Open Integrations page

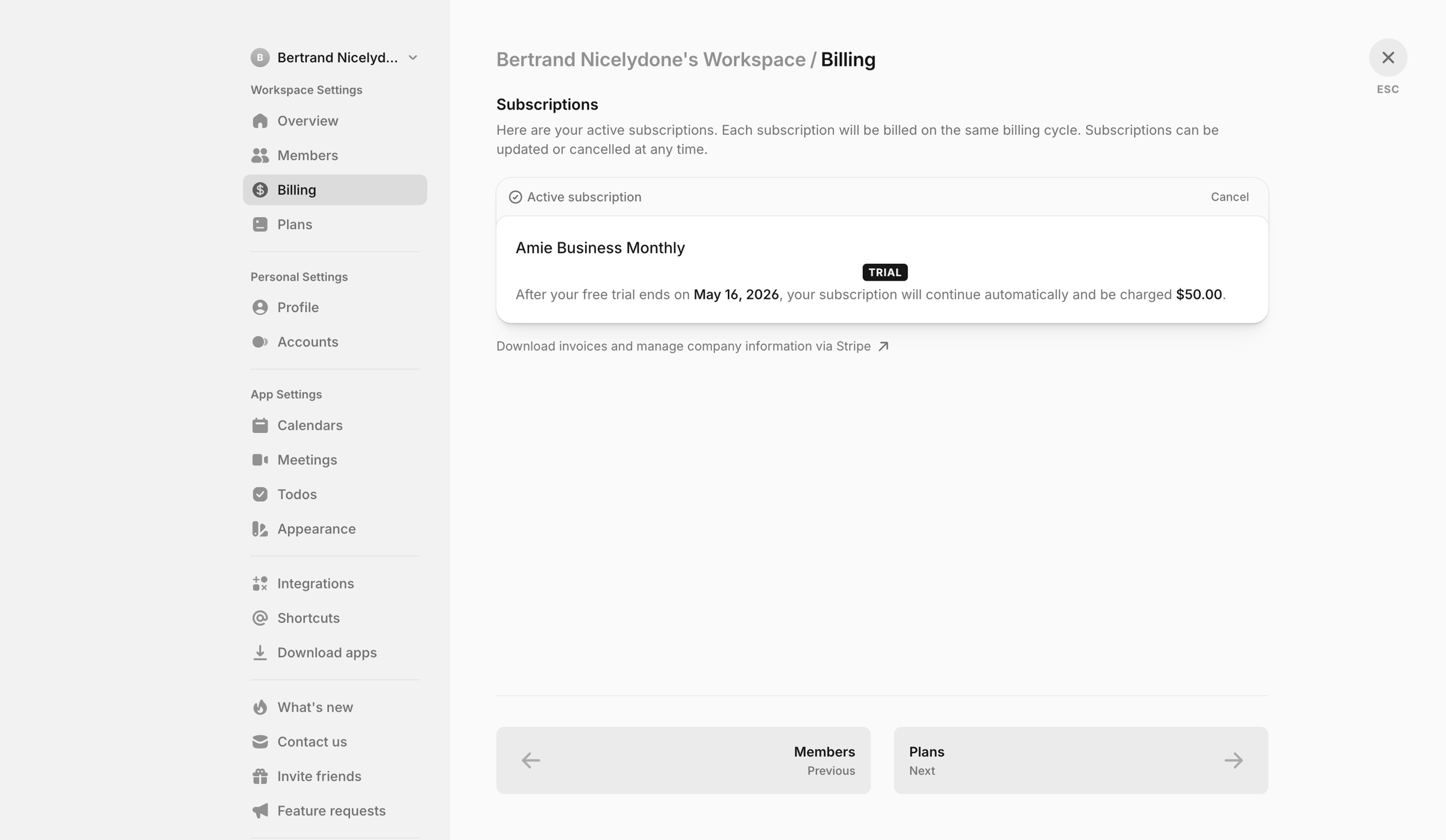(334, 583)
